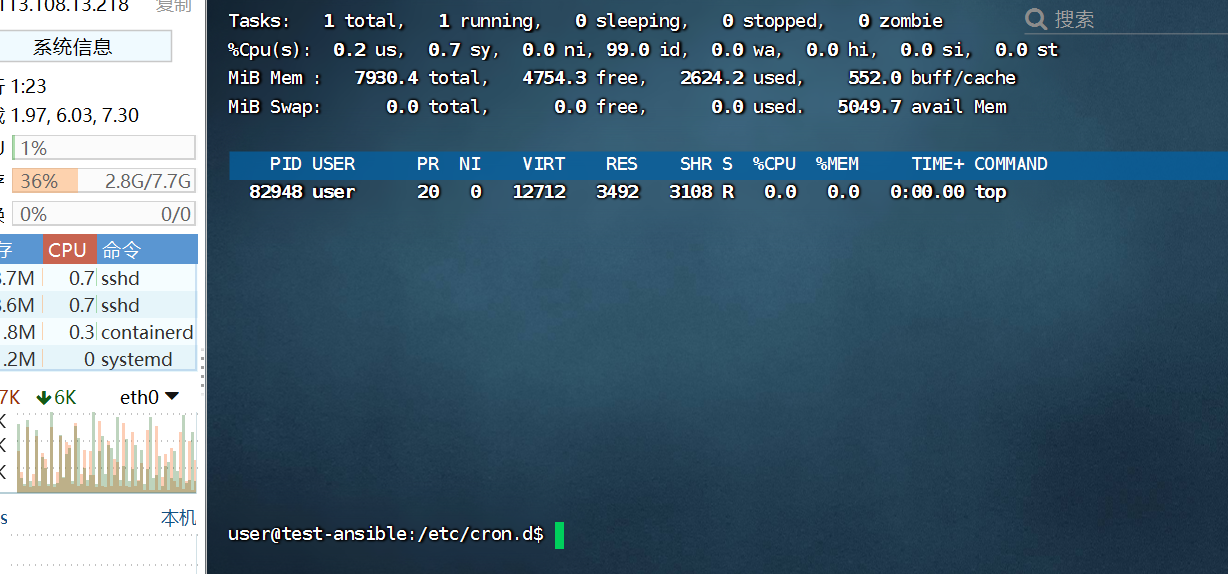The height and width of the screenshot is (574, 1228).
Task: Click the terminal prompt cursor
Action: click(559, 534)
